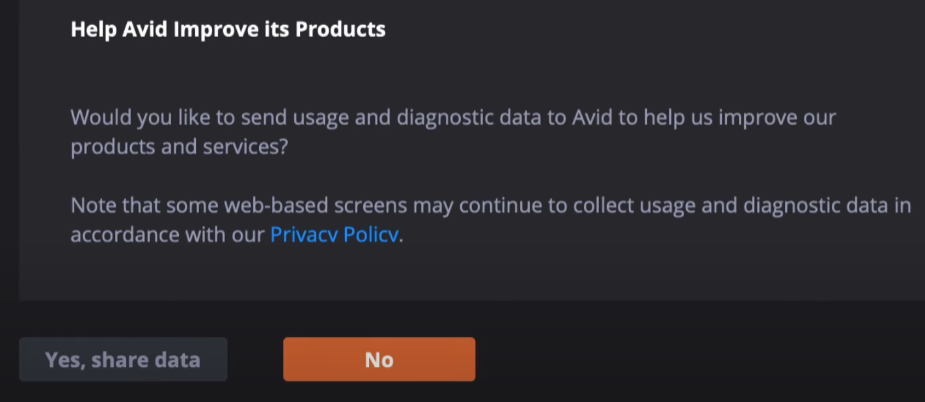Open the Privacy Policy link
925x402 pixels.
(335, 236)
